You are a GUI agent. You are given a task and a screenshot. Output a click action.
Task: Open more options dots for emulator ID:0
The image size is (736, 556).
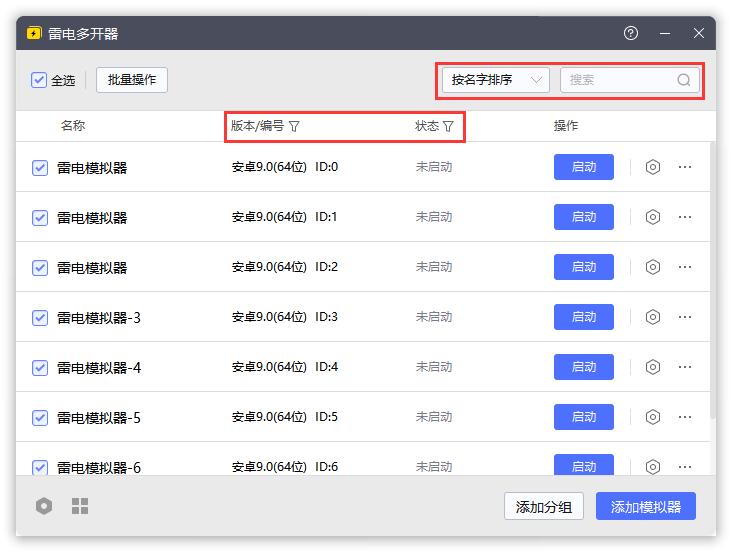click(685, 167)
